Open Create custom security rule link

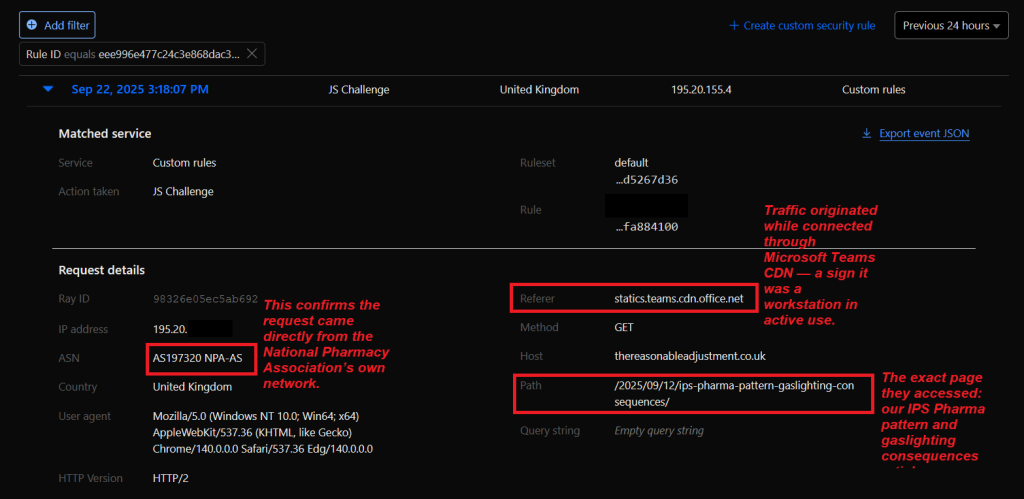pos(802,25)
